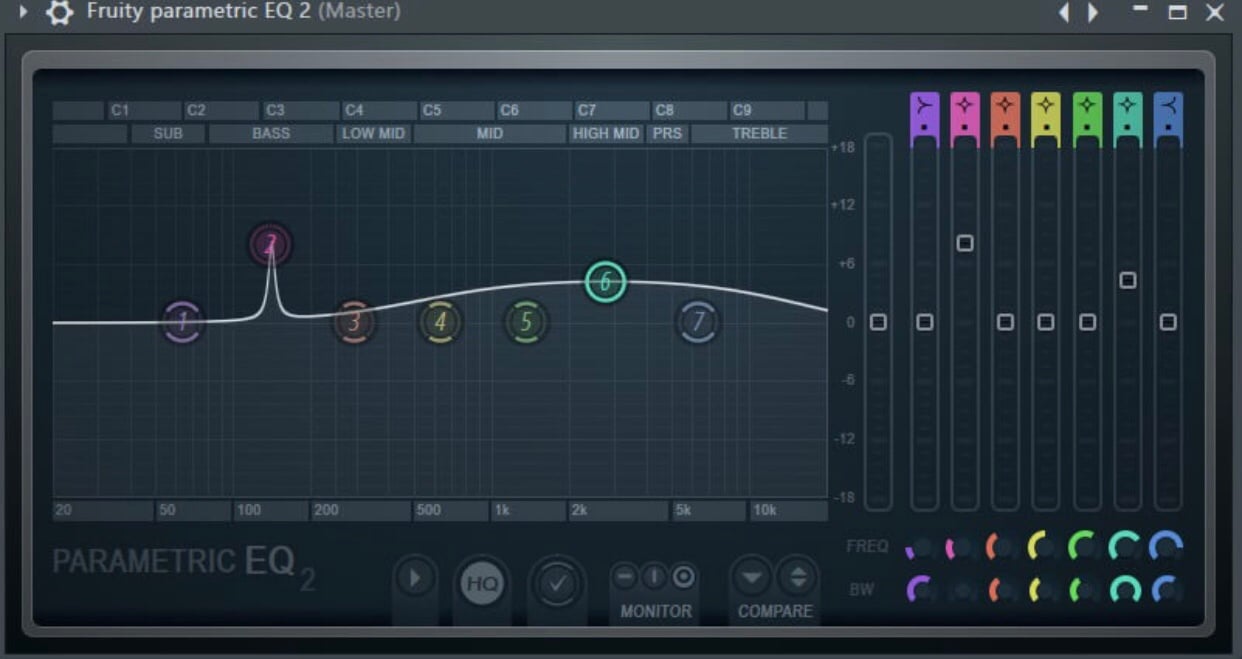Click the main level slider handle
1242x659 pixels.
pyautogui.click(x=878, y=322)
